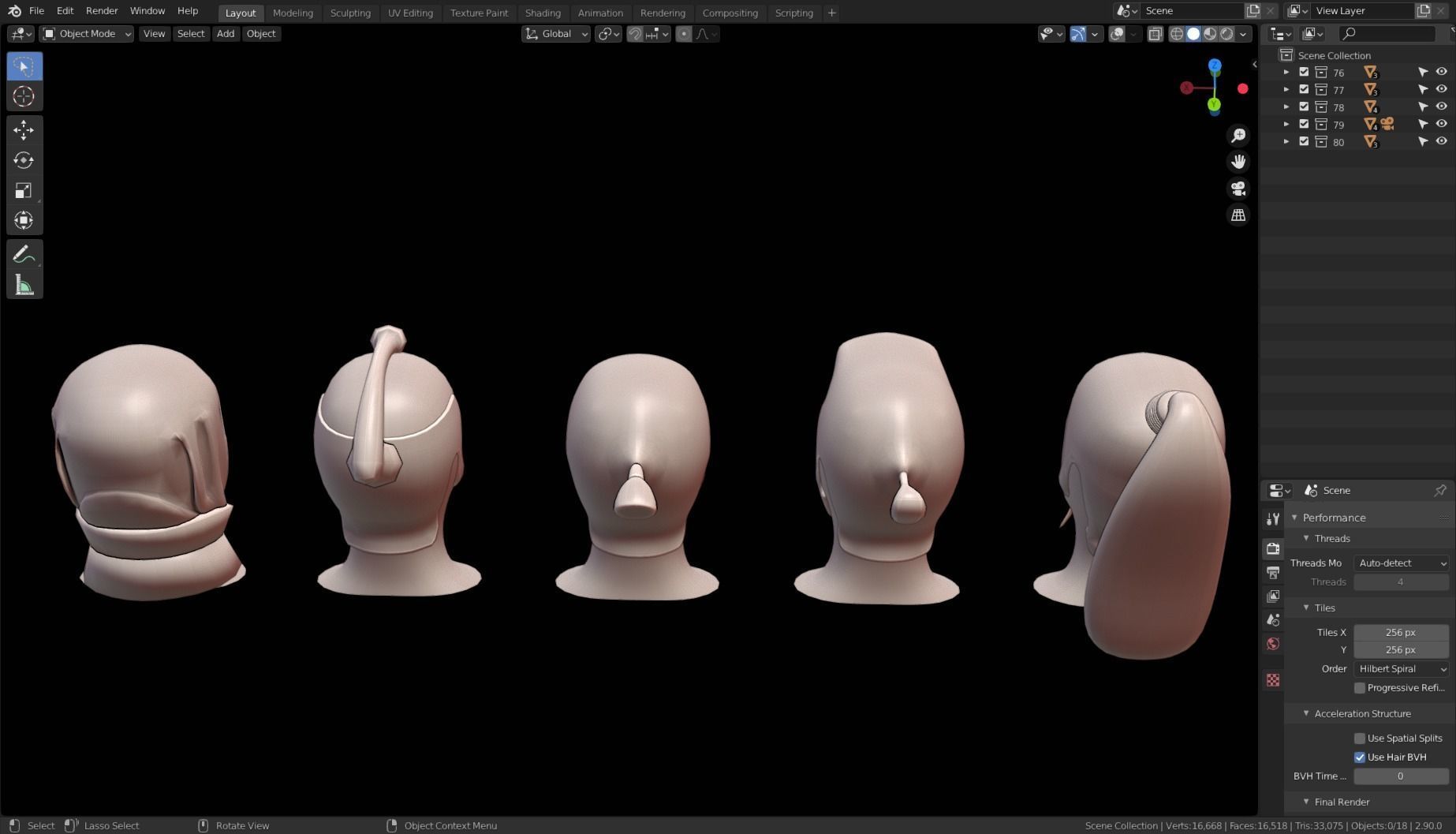1456x834 pixels.
Task: Add a new workspace tab
Action: point(831,13)
